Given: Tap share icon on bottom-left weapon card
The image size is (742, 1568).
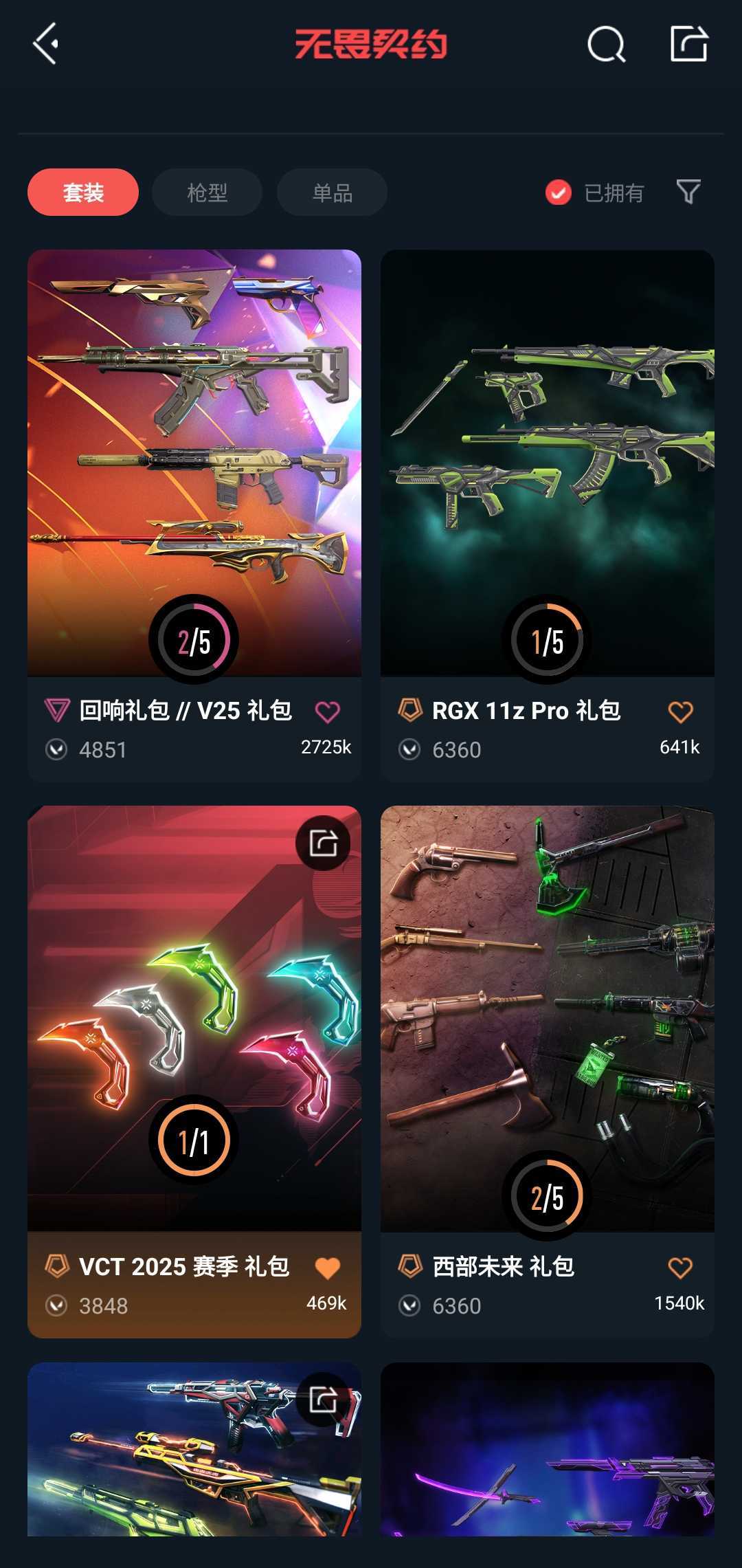Looking at the screenshot, I should click(x=323, y=1399).
